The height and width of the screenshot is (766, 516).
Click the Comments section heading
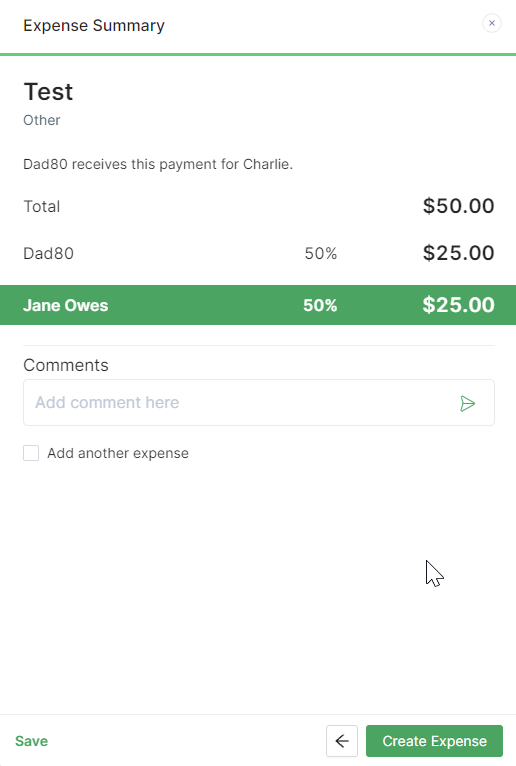(x=66, y=365)
